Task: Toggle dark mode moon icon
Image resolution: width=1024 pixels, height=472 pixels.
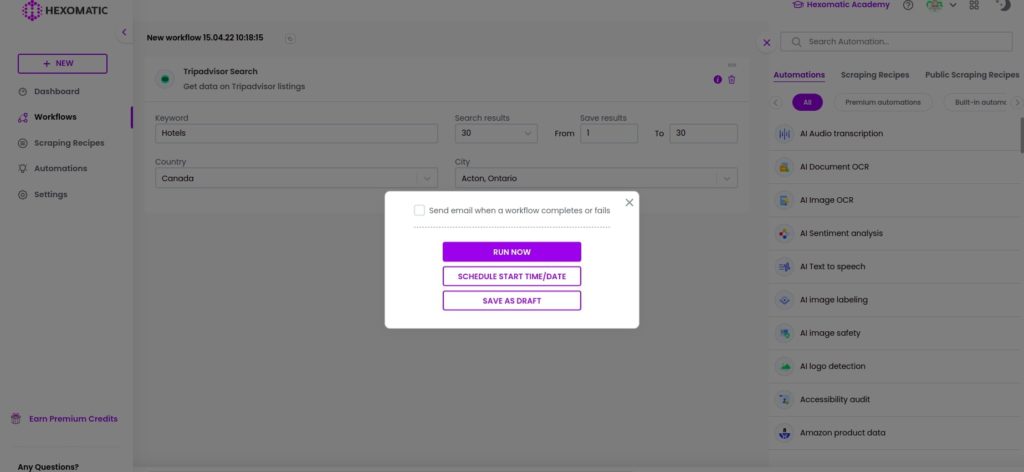Action: pyautogui.click(x=1003, y=5)
